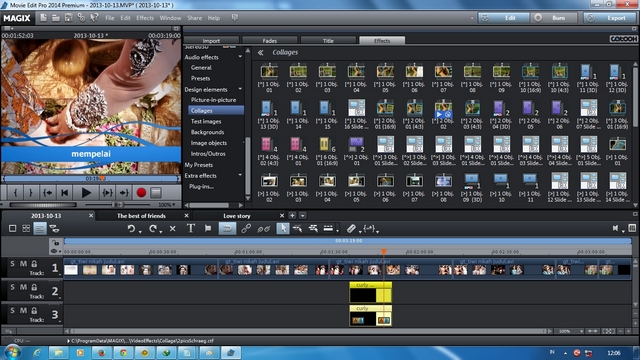Click the set marker flag icon

point(208,229)
